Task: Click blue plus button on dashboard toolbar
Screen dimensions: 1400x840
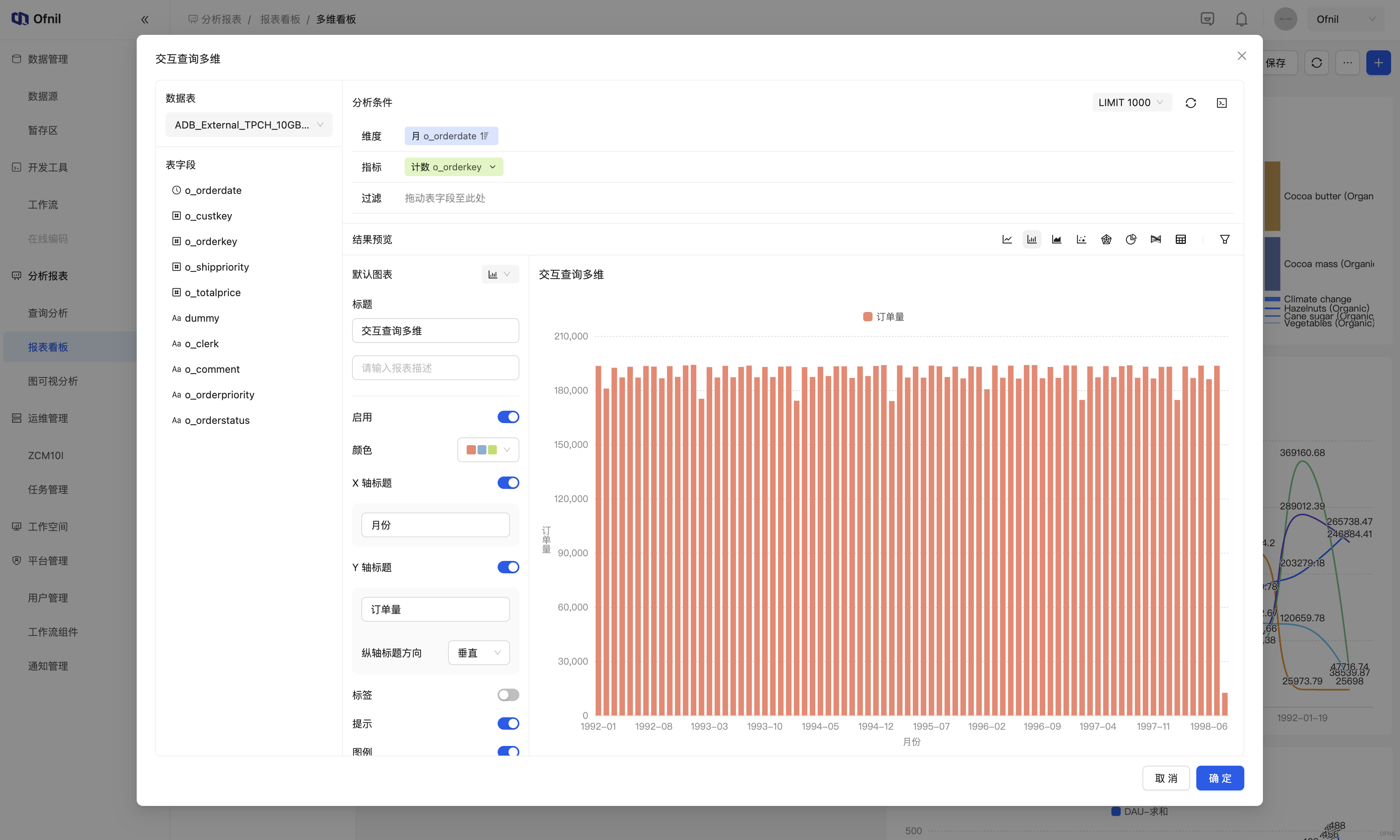Action: [x=1378, y=63]
